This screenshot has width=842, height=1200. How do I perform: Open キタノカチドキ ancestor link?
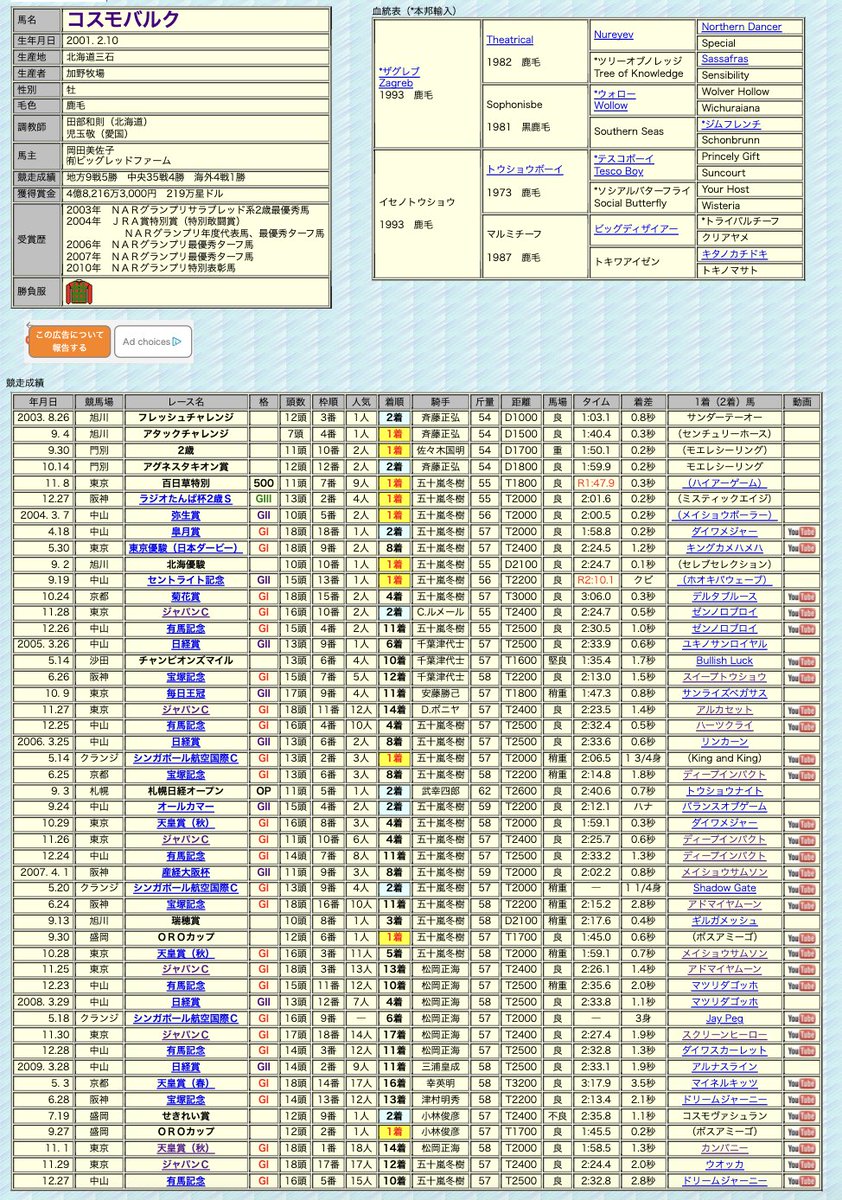pyautogui.click(x=735, y=255)
